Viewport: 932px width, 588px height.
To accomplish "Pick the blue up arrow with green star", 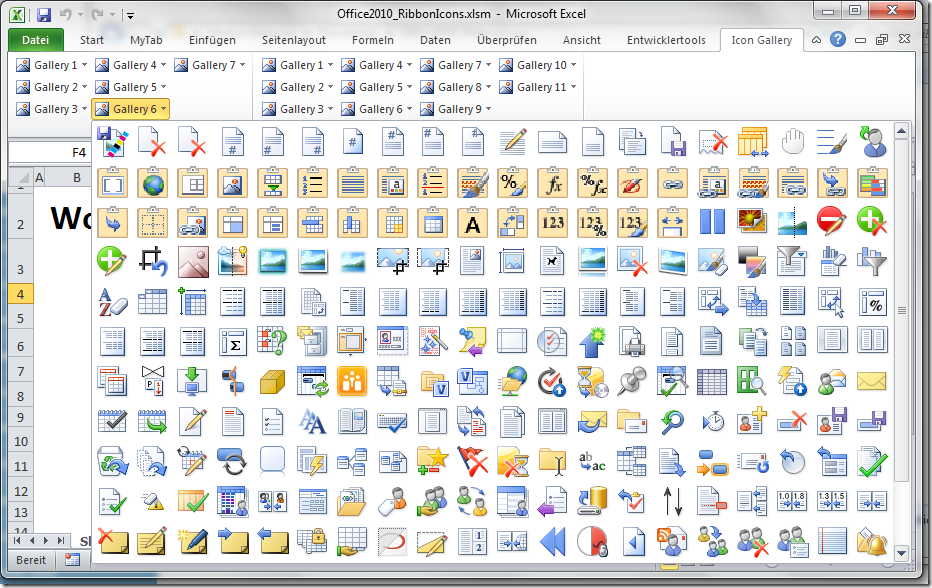I will (592, 341).
